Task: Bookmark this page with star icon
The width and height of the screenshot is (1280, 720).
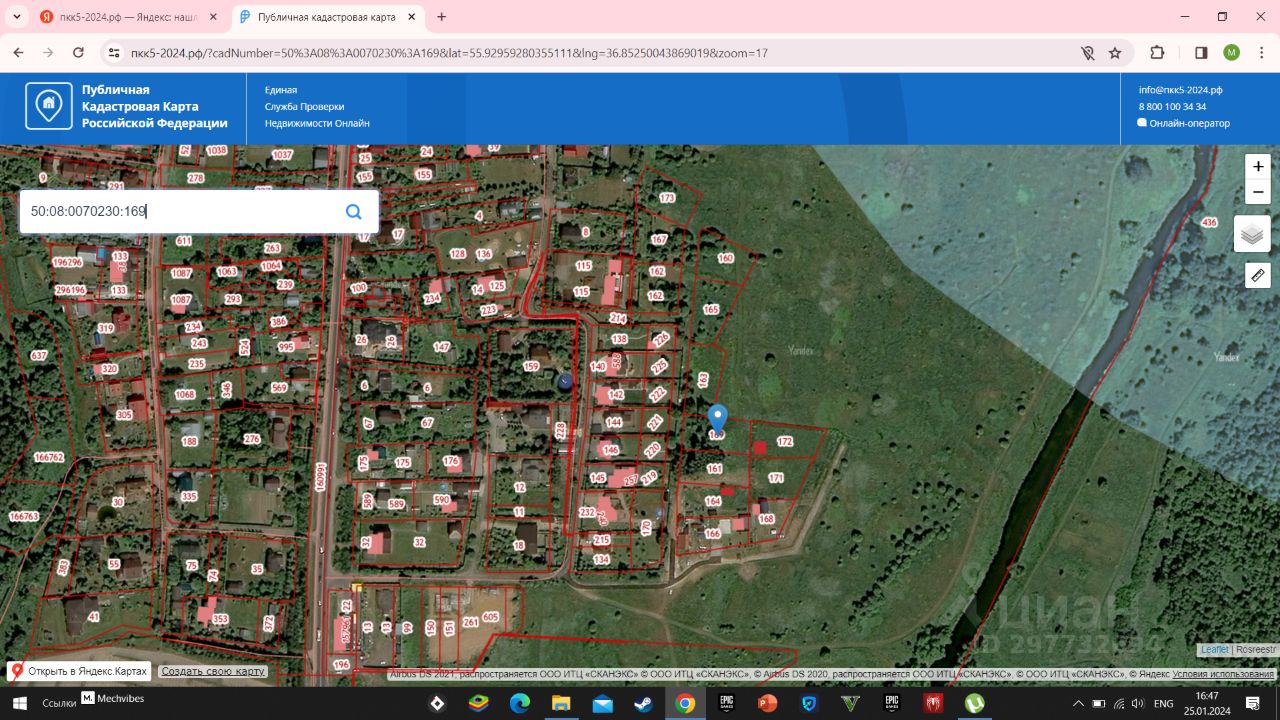Action: click(x=1115, y=53)
